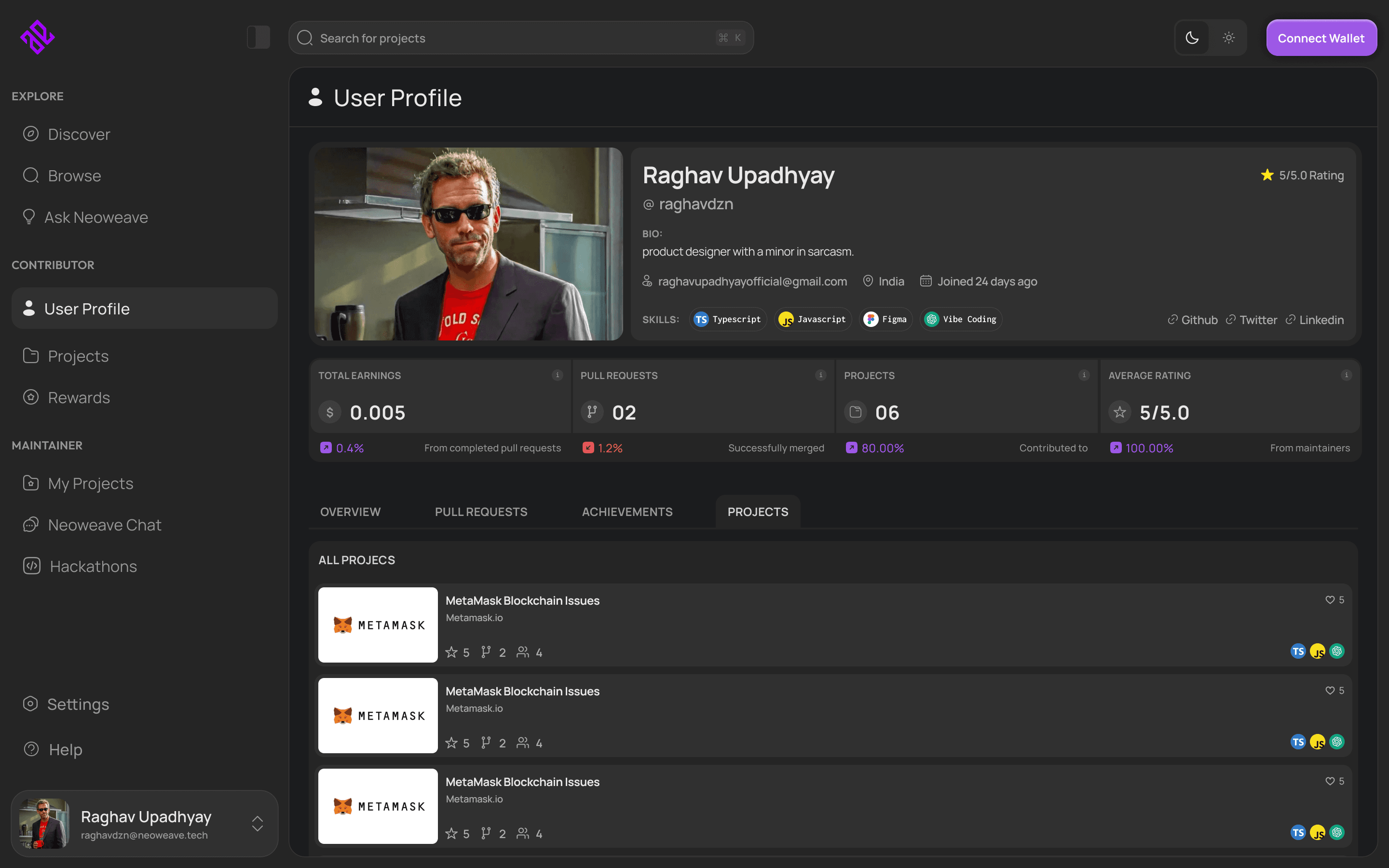Open Rewards in the sidebar
Screen dimensions: 1389x868
pyautogui.click(x=79, y=398)
